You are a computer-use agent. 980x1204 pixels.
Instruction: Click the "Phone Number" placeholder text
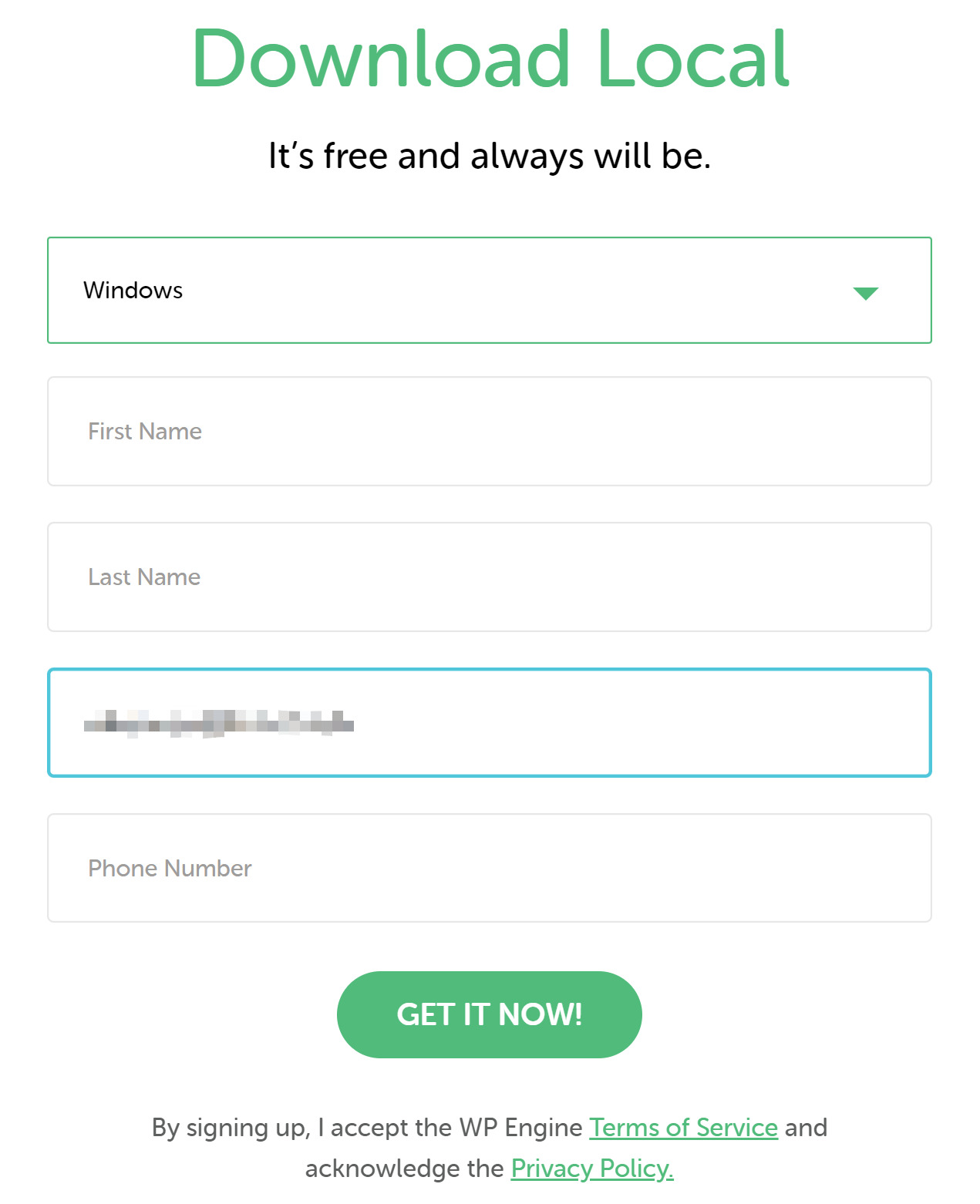click(x=170, y=869)
